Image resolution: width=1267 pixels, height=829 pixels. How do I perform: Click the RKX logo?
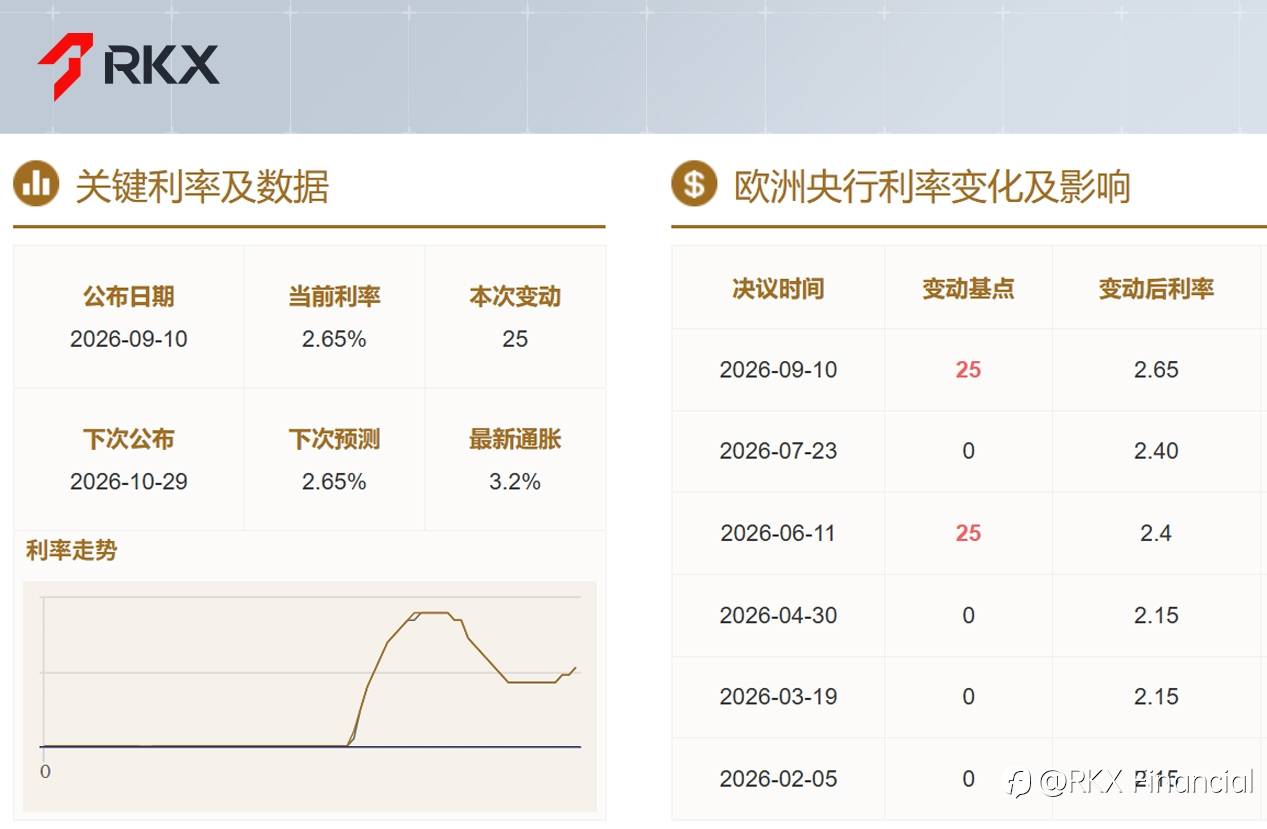[128, 66]
